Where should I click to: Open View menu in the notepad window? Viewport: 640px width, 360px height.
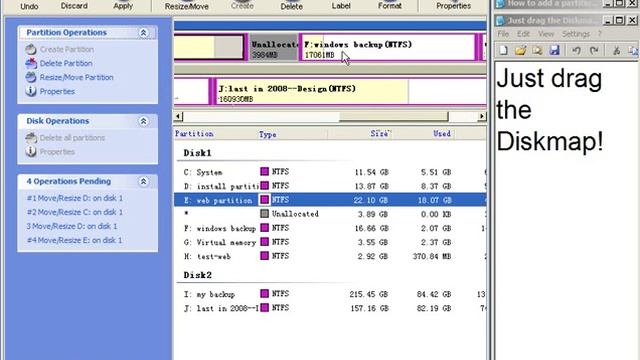546,34
